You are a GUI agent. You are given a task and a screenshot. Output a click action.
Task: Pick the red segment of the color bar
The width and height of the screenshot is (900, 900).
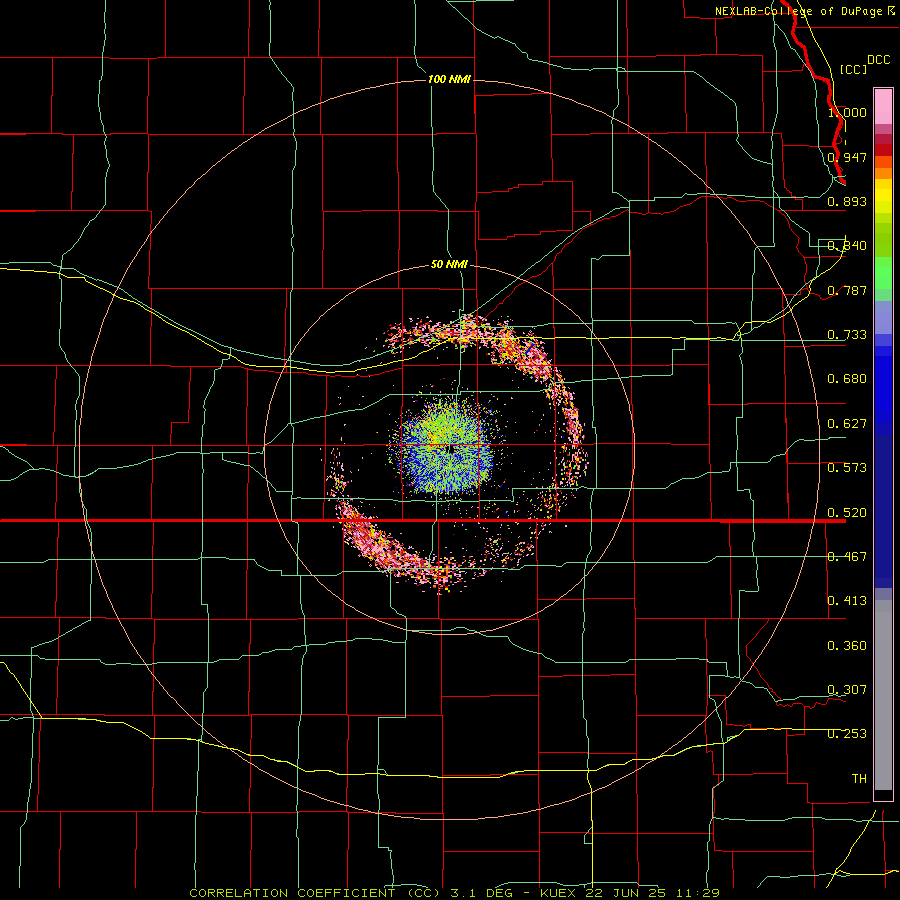(x=883, y=150)
